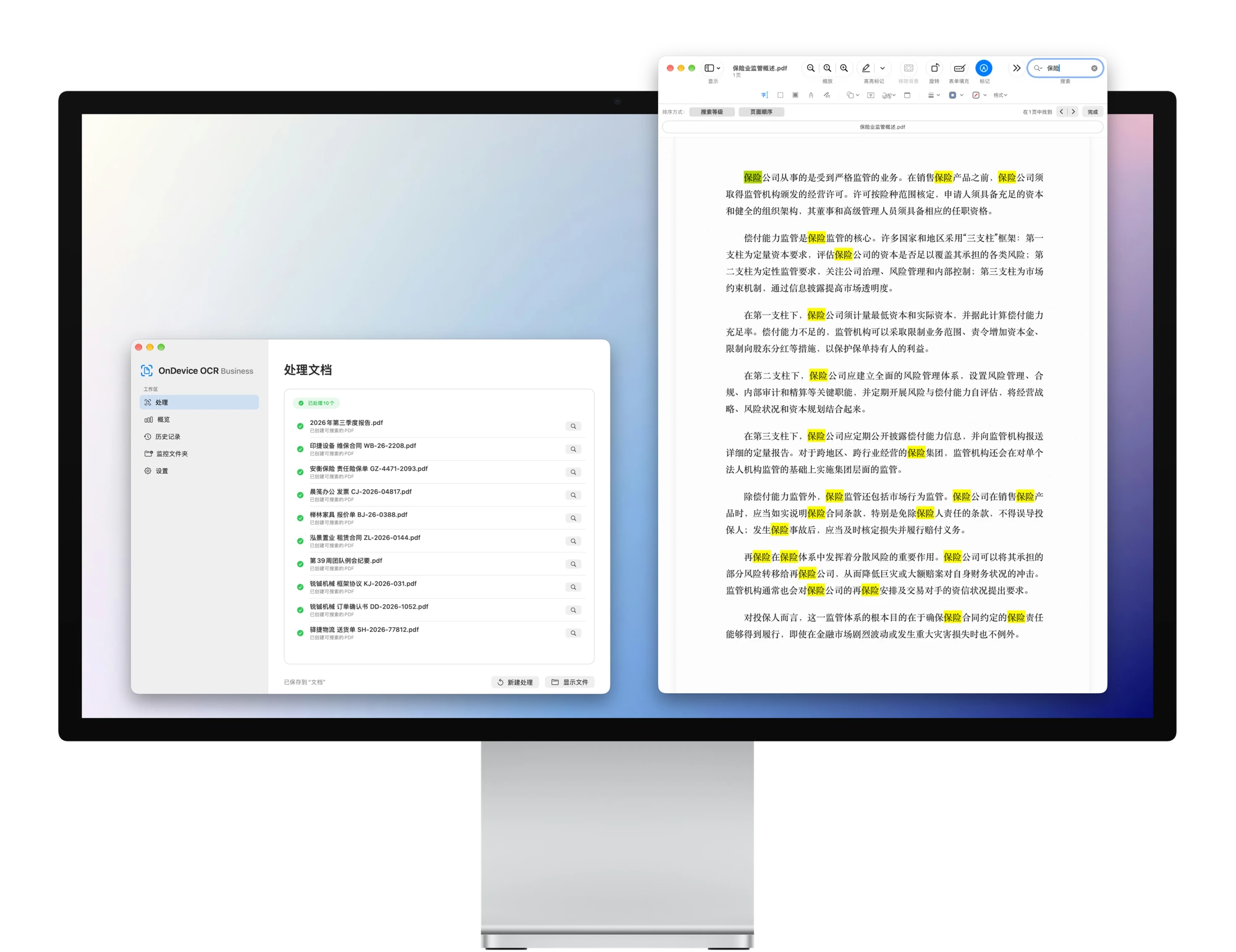Go to previous search match in Preview

(x=1062, y=112)
